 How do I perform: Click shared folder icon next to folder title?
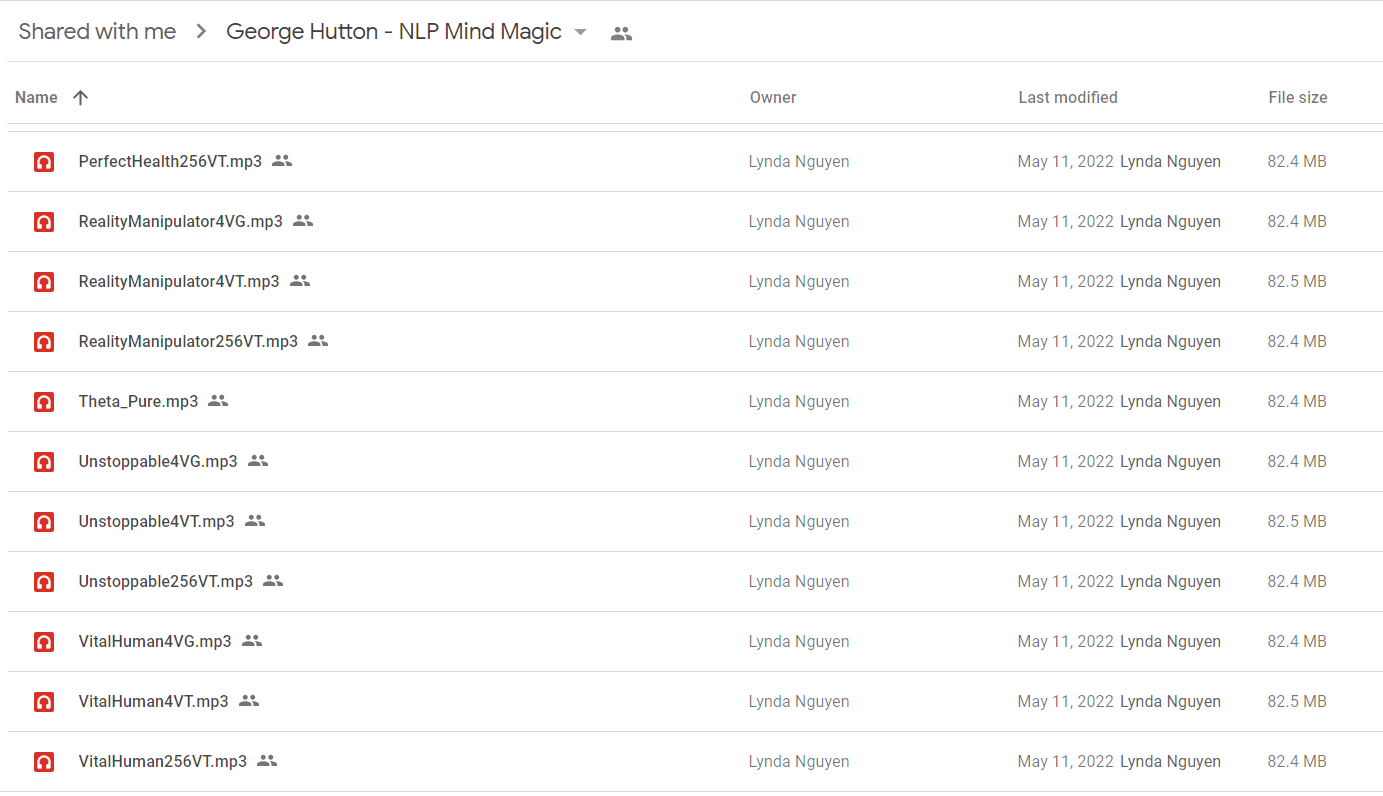(x=621, y=33)
